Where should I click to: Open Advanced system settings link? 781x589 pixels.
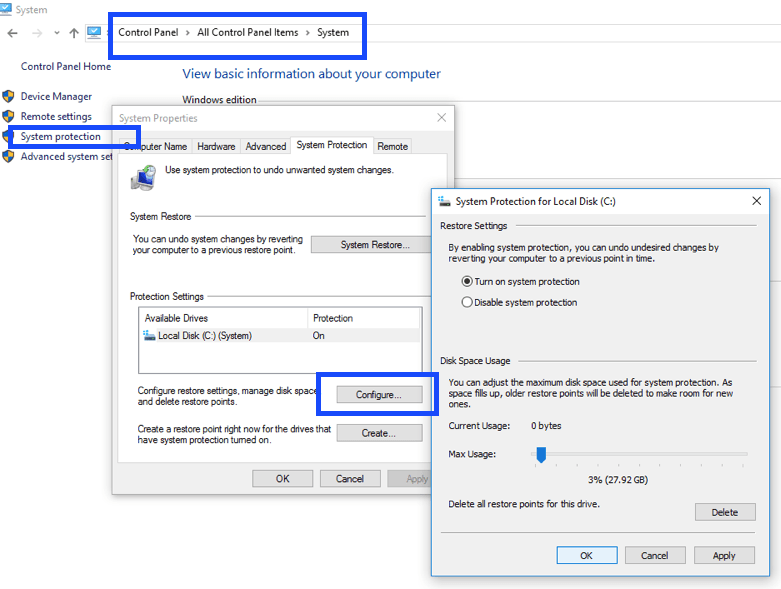[x=66, y=156]
